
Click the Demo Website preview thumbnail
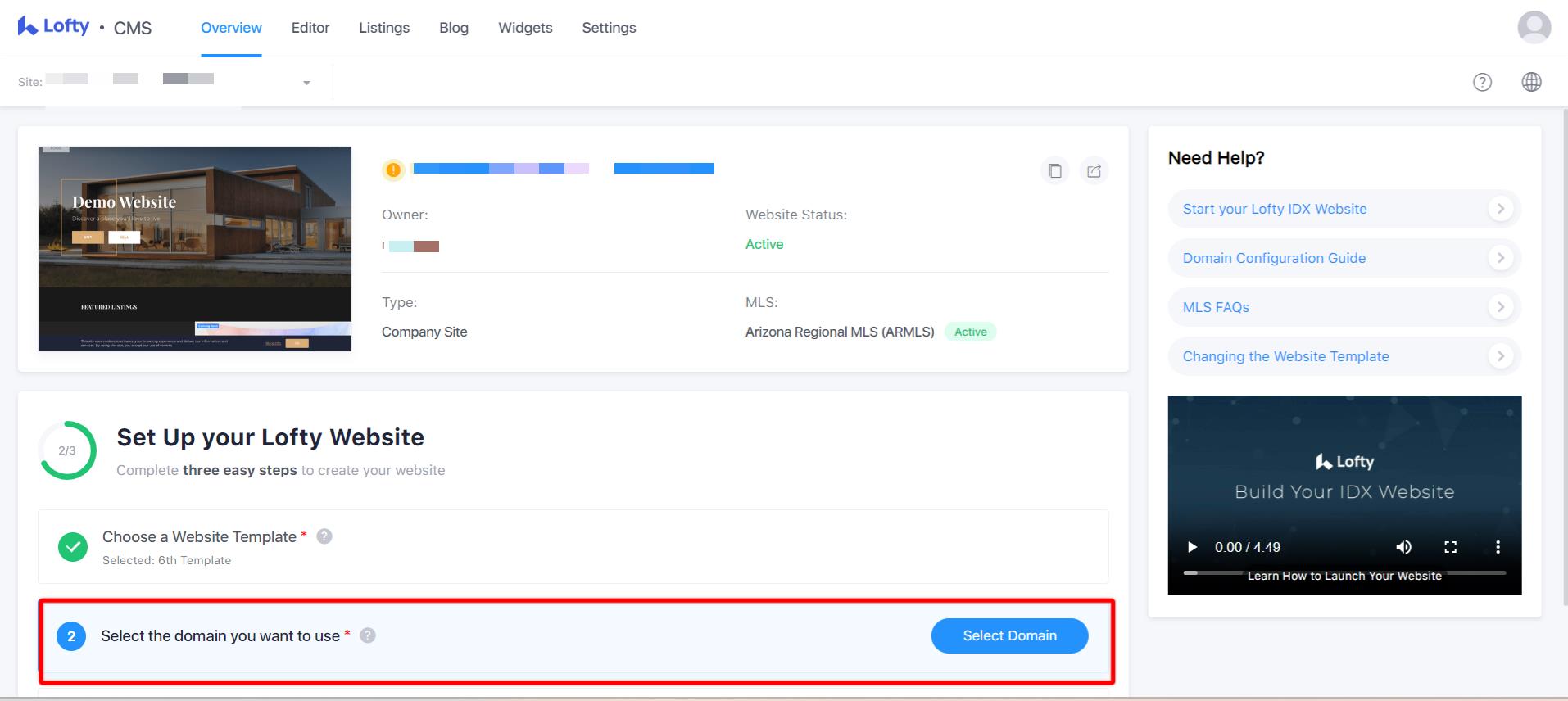pos(195,249)
